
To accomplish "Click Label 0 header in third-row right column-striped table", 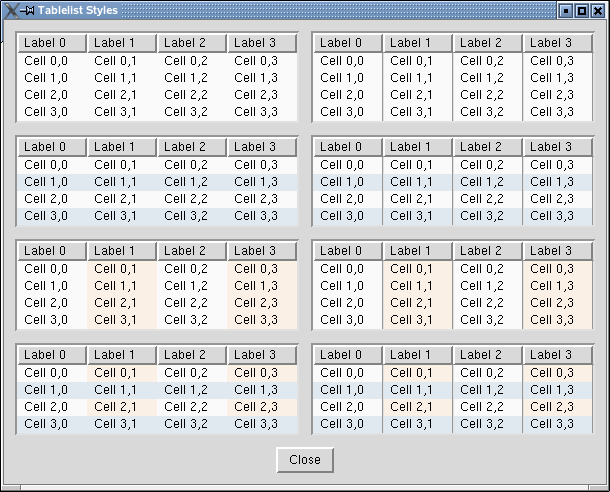I will point(348,251).
